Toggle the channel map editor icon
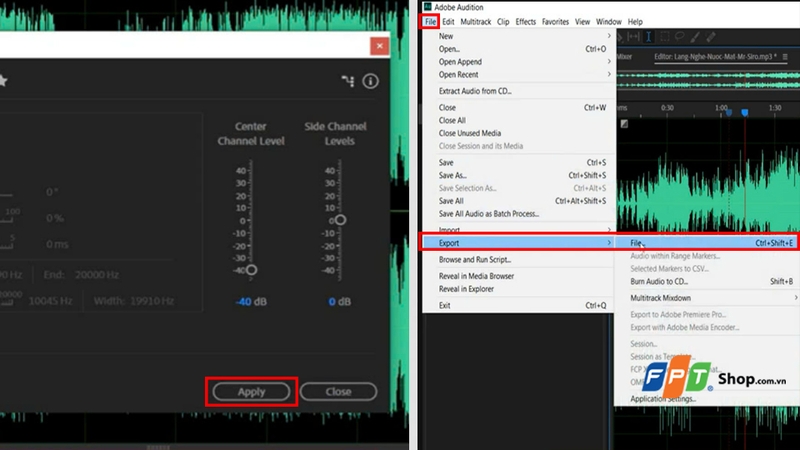Screen dimensions: 800x450 point(347,81)
